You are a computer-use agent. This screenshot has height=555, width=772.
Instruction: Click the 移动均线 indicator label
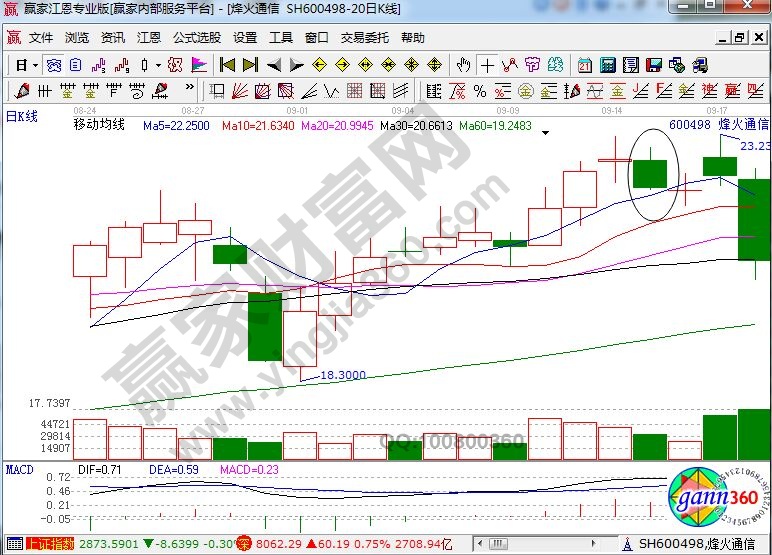point(99,126)
